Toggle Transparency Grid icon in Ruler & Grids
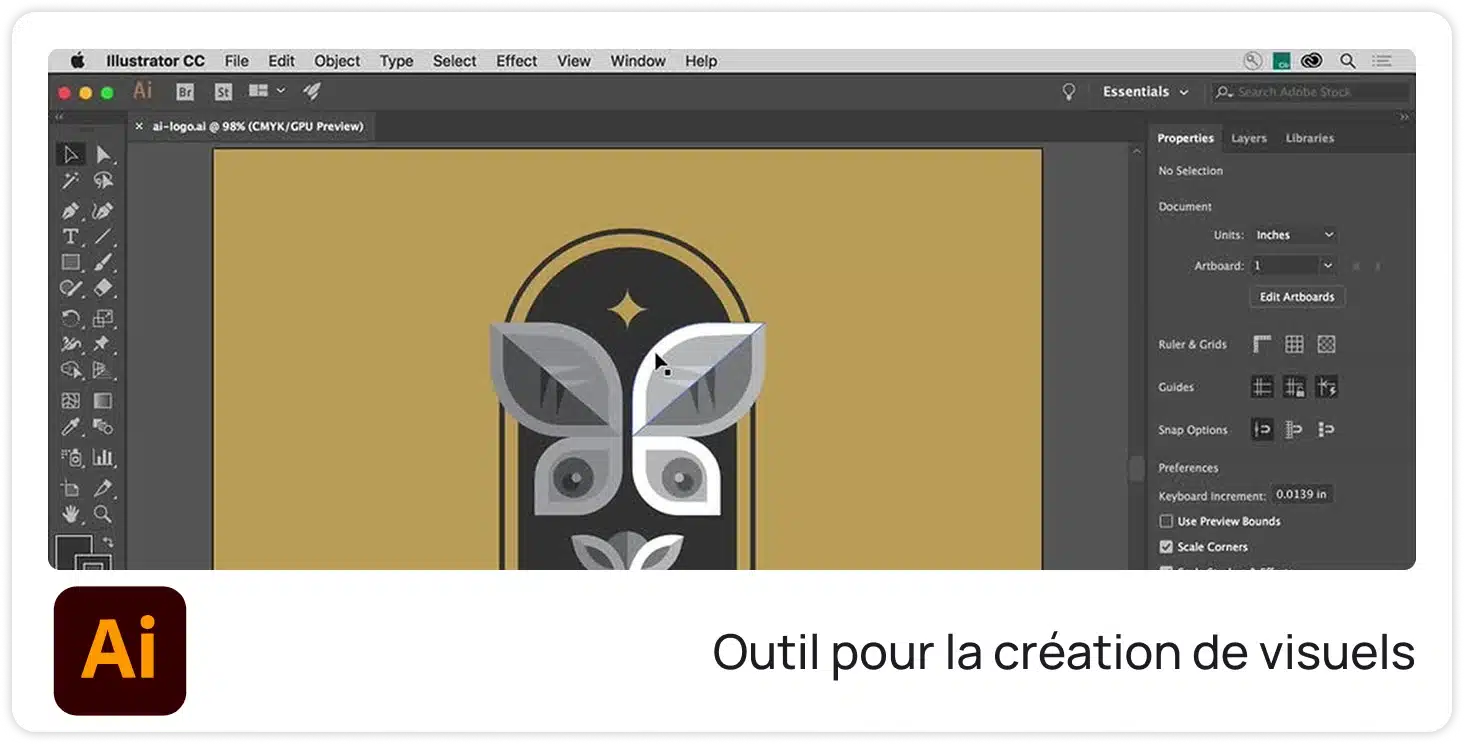Image resolution: width=1464 pixels, height=744 pixels. tap(1327, 344)
